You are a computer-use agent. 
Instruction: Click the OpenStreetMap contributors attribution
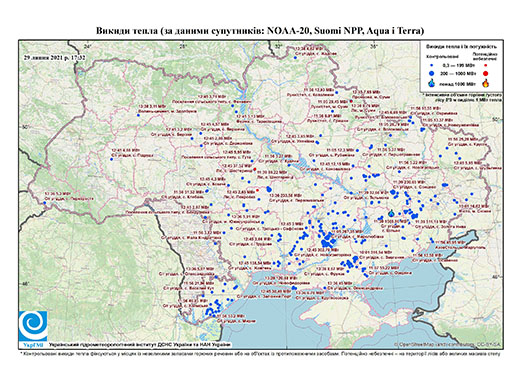[447, 345]
